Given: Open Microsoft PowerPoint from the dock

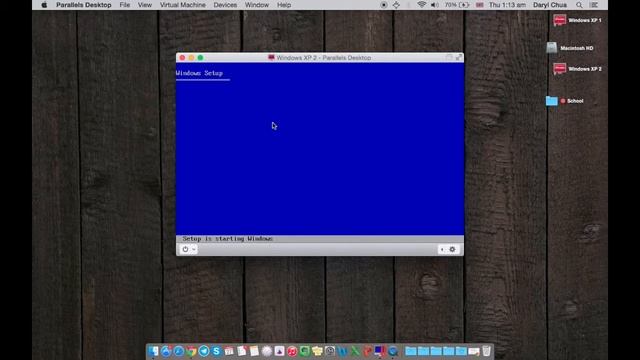Looking at the screenshot, I should point(368,351).
